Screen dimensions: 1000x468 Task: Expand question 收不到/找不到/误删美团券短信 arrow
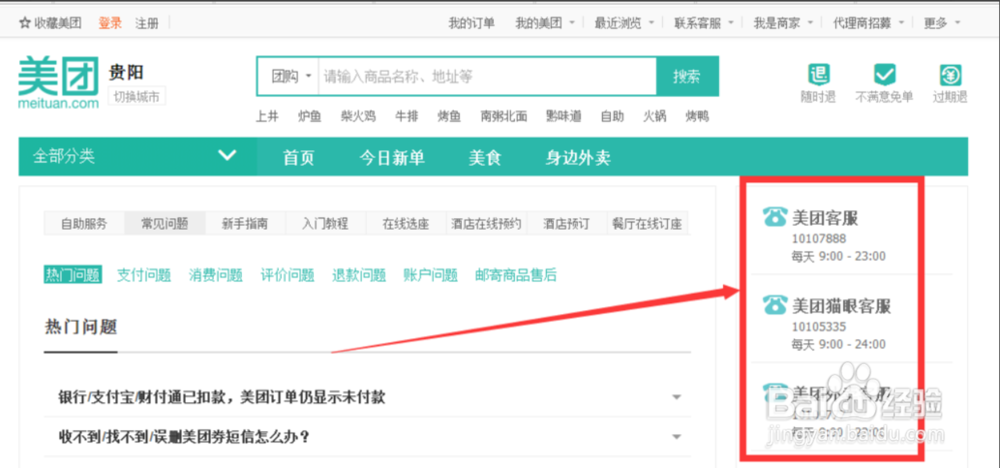click(677, 437)
